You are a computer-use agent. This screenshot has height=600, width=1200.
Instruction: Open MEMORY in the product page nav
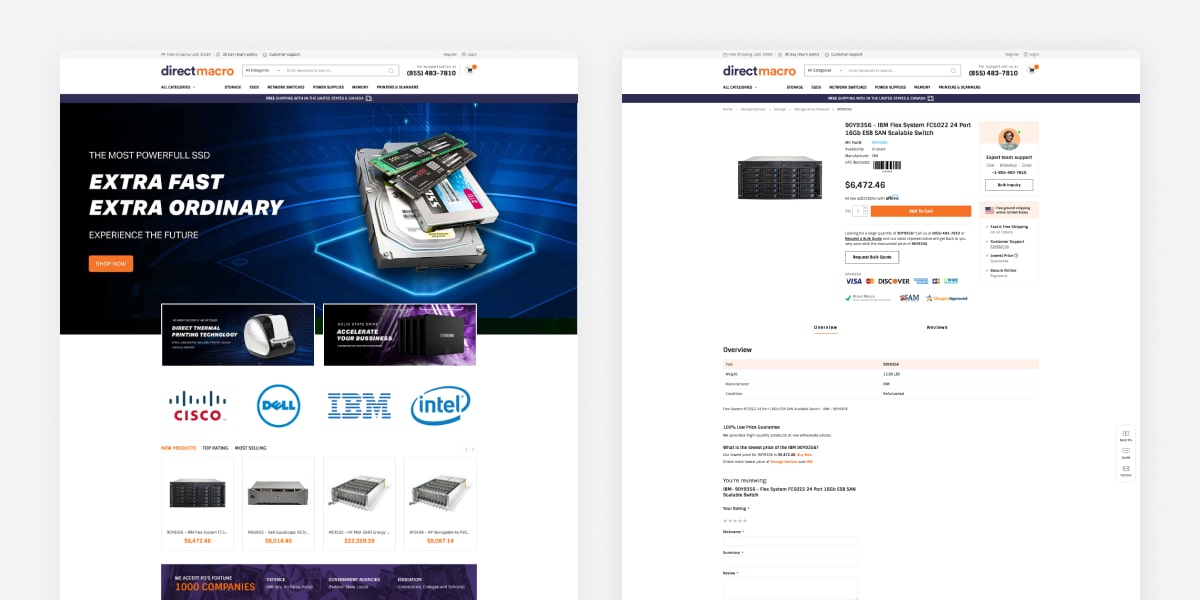click(x=922, y=87)
